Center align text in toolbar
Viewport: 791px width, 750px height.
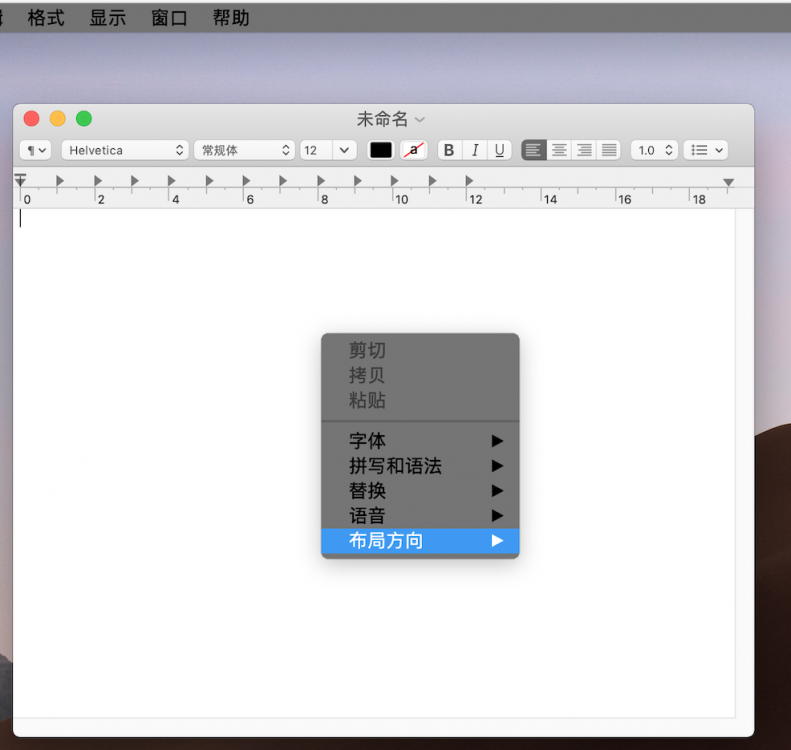(559, 150)
